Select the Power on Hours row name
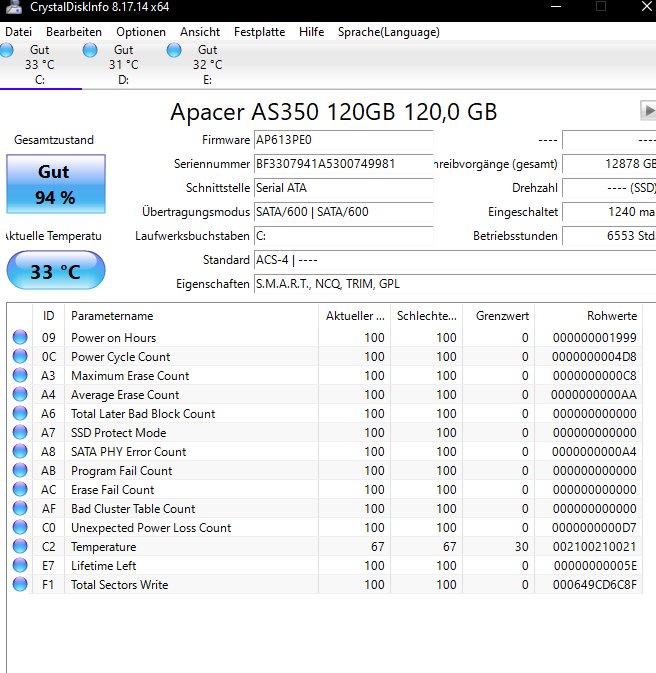The height and width of the screenshot is (673, 656). pyautogui.click(x=113, y=338)
